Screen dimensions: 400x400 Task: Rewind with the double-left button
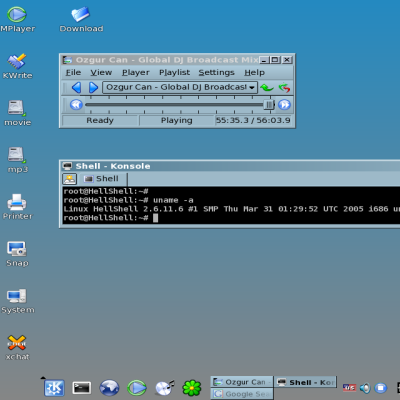click(76, 105)
